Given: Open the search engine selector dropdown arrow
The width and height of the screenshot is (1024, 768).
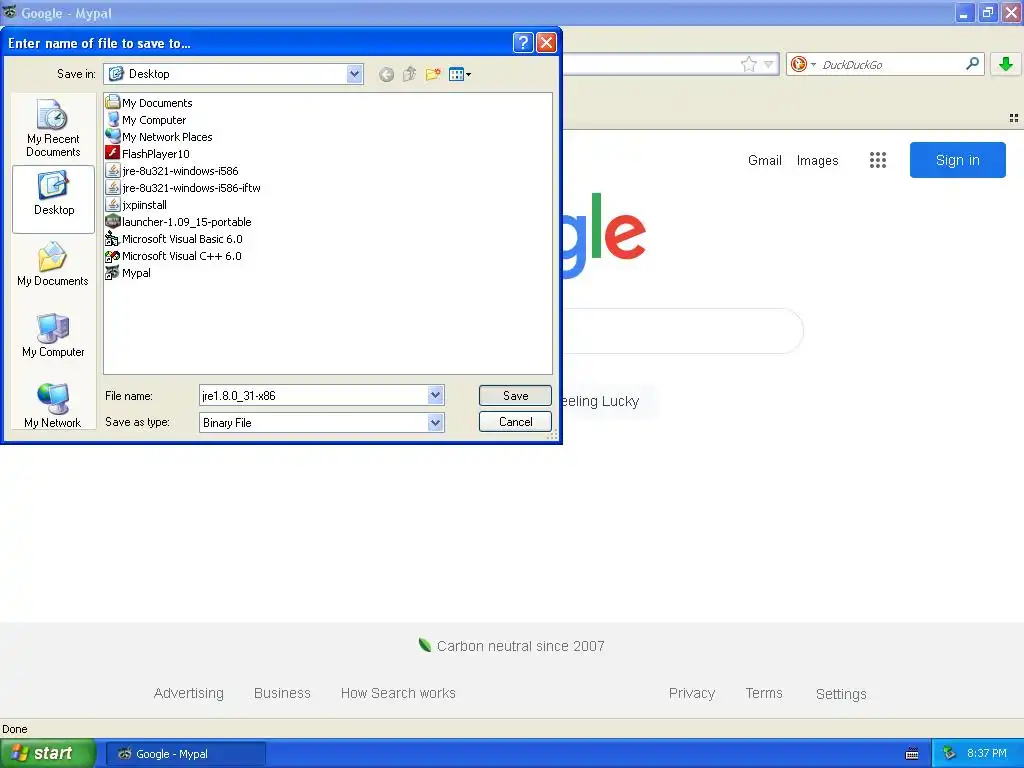Looking at the screenshot, I should 813,64.
